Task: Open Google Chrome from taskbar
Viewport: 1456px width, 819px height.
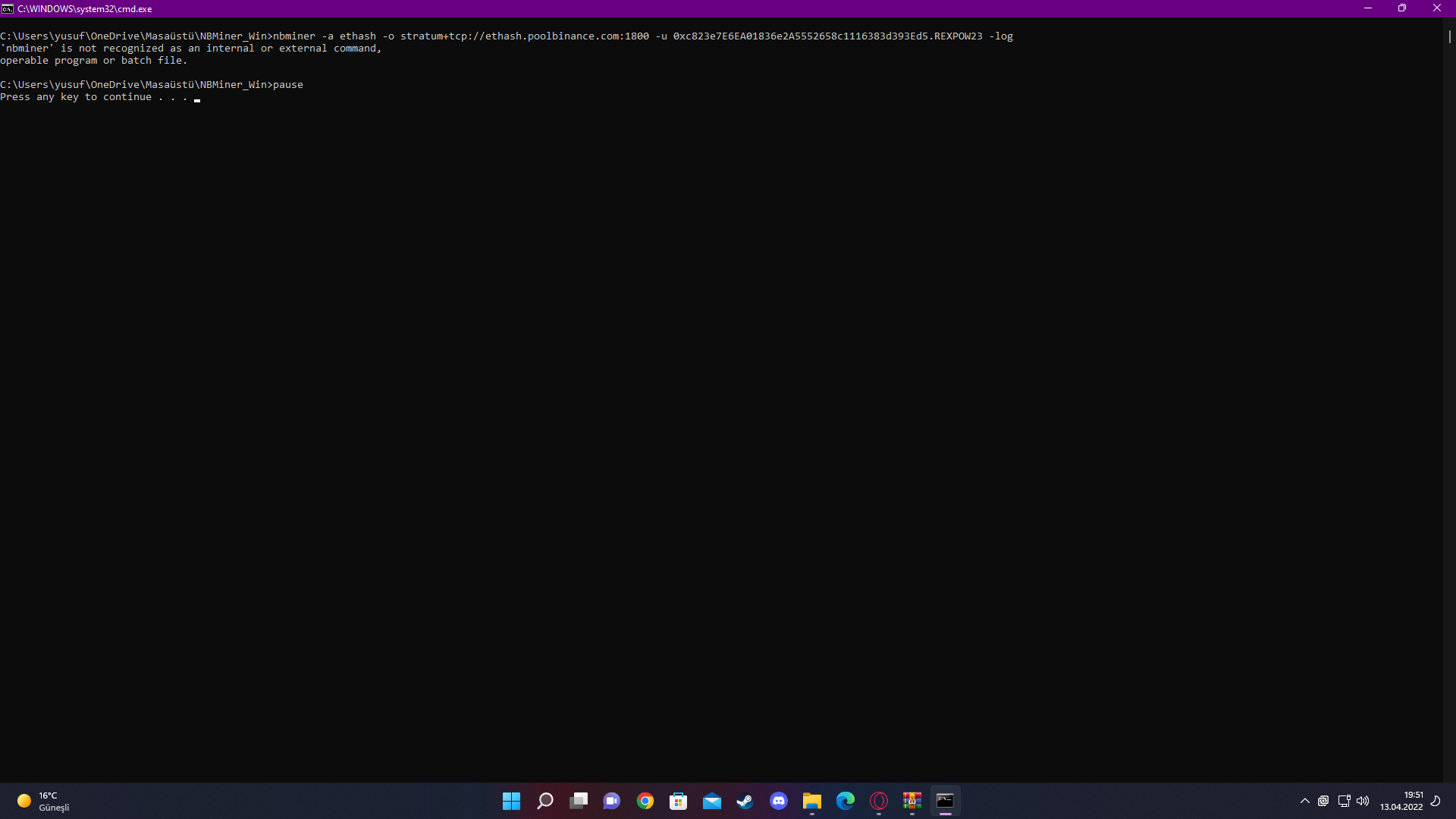Action: tap(645, 801)
